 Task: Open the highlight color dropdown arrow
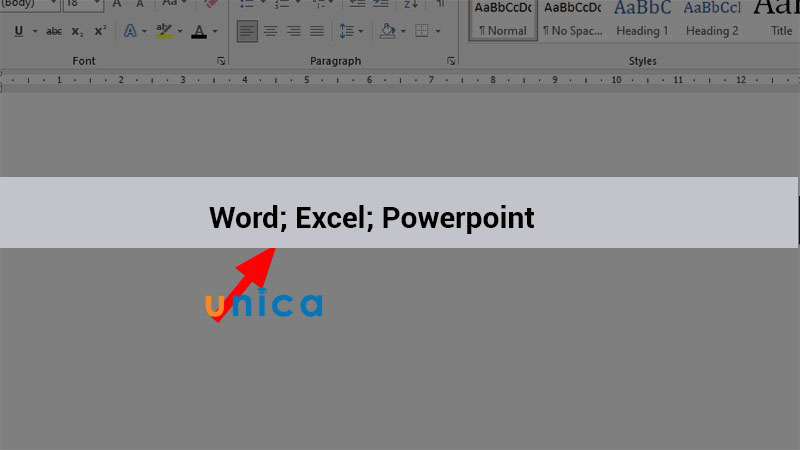(x=180, y=31)
